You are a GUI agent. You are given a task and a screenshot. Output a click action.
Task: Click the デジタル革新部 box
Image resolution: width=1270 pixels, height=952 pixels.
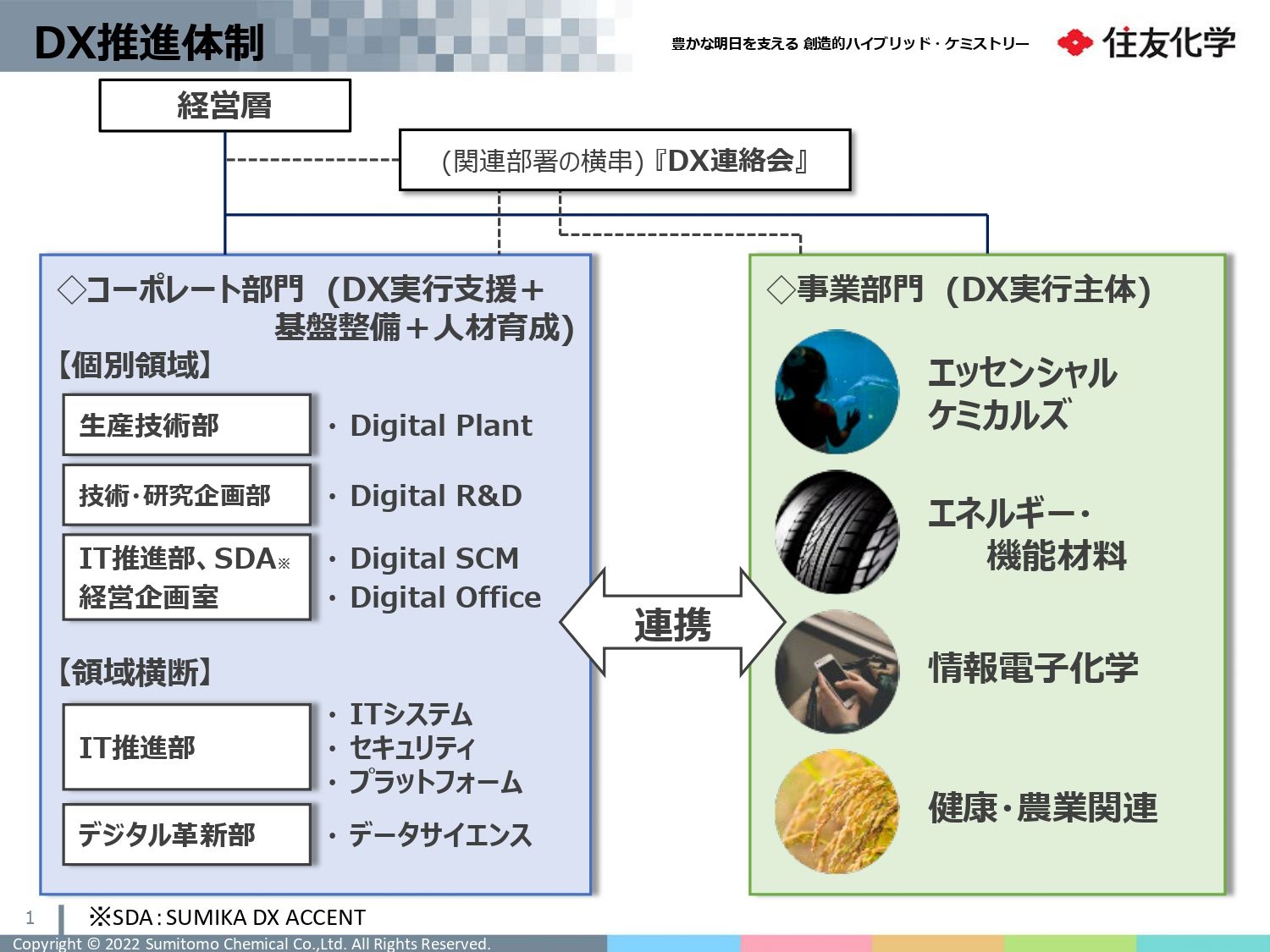coord(186,834)
